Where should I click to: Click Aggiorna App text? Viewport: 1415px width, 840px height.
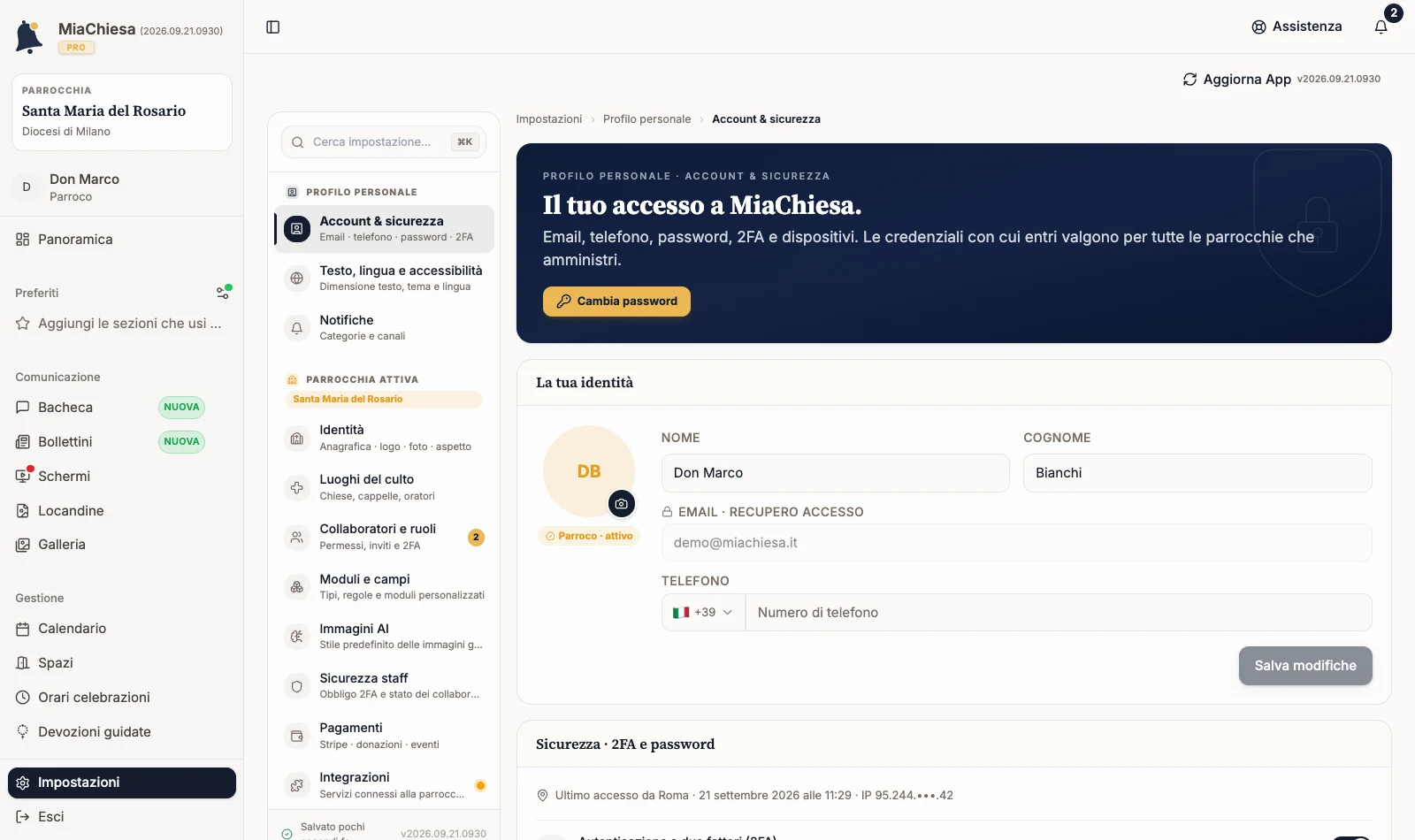click(1247, 80)
